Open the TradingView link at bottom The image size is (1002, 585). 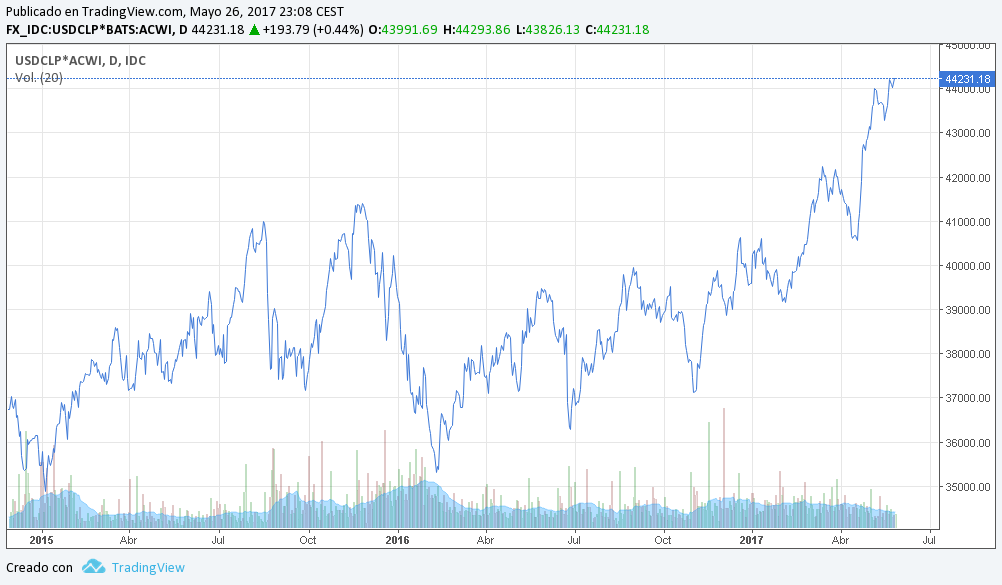[x=148, y=568]
